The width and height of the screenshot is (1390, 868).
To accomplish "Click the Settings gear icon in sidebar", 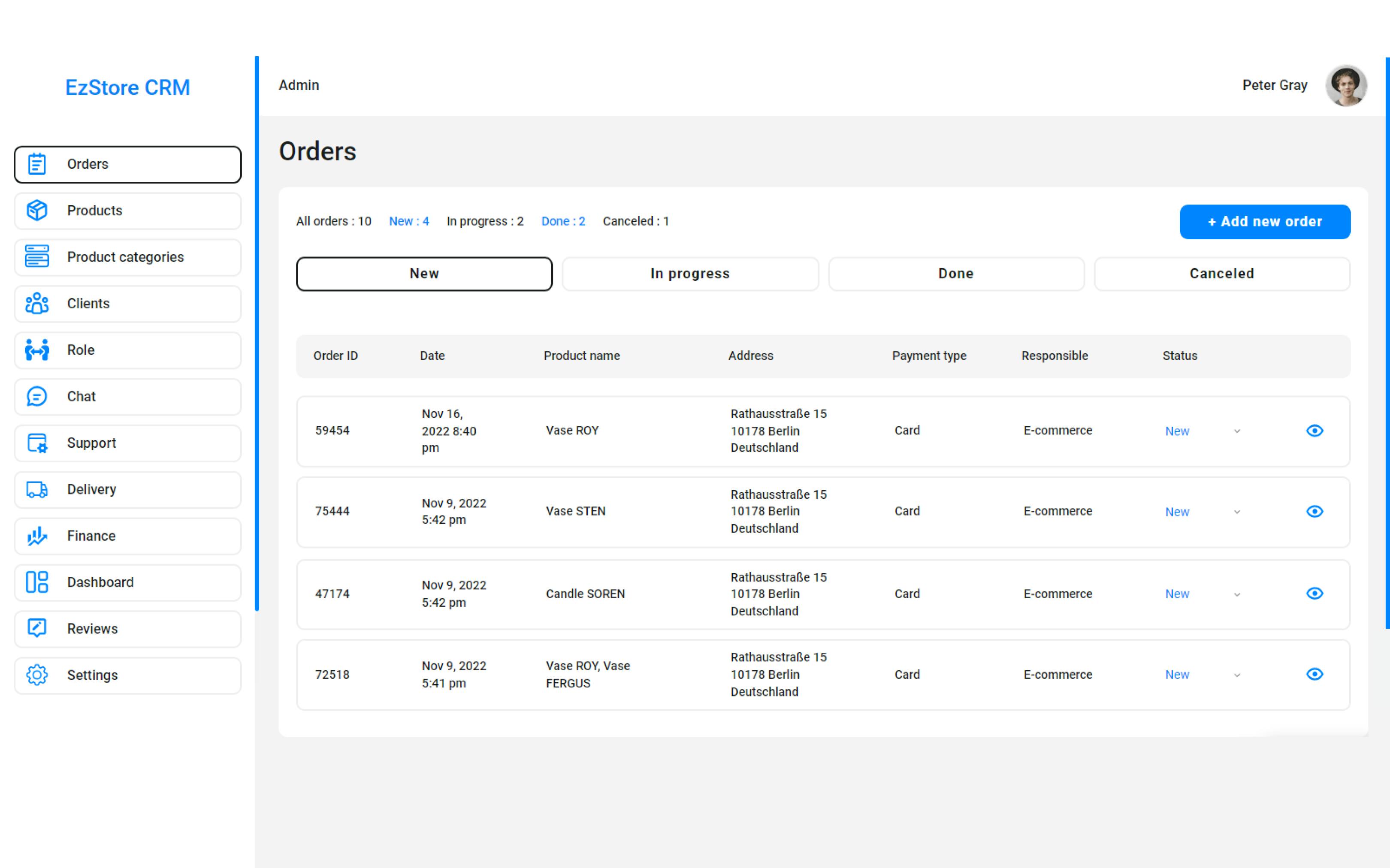I will 37,675.
